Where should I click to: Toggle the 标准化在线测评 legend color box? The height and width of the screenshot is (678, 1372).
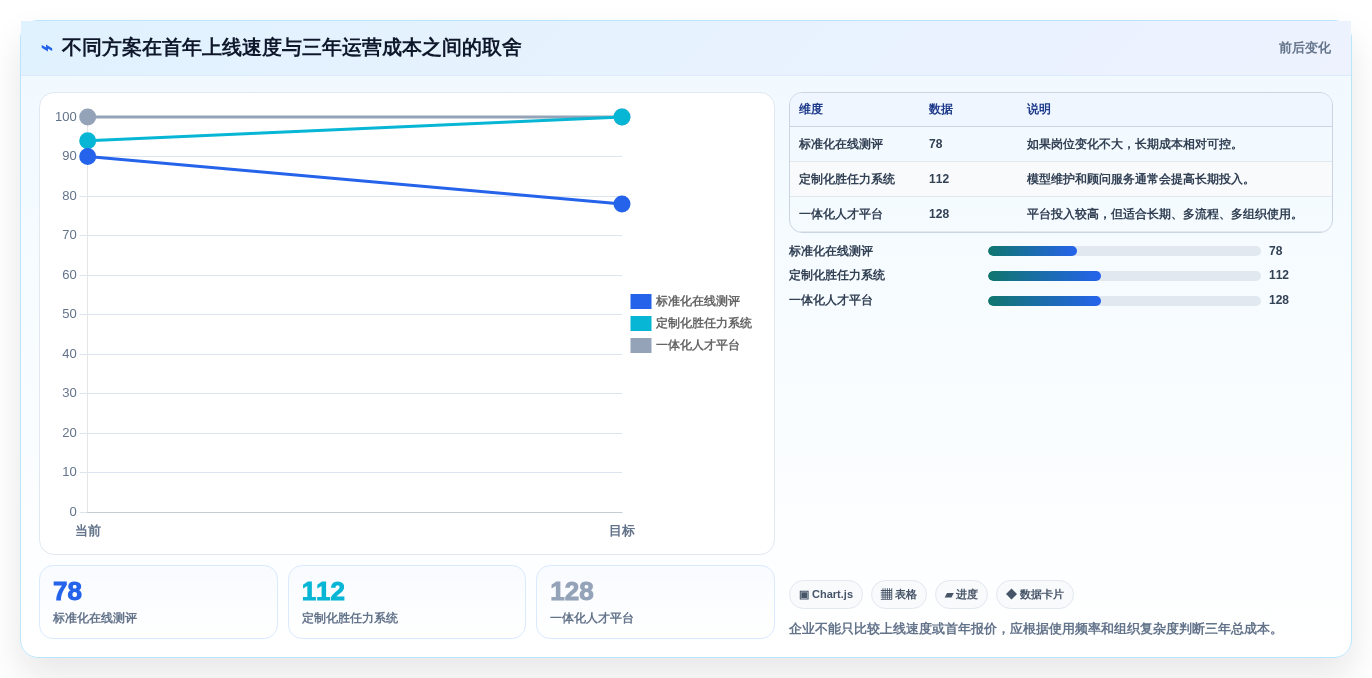tap(641, 301)
